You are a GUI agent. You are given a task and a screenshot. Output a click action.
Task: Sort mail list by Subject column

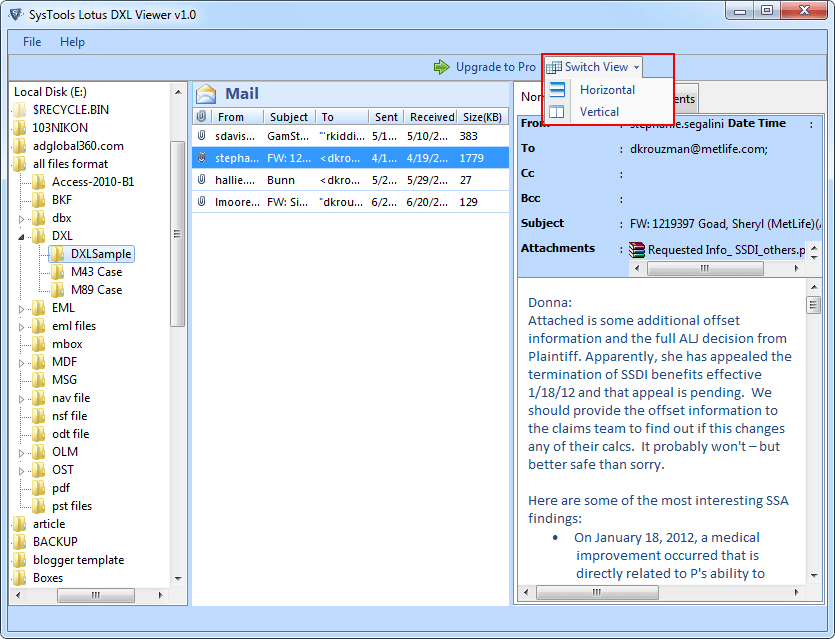tap(290, 117)
